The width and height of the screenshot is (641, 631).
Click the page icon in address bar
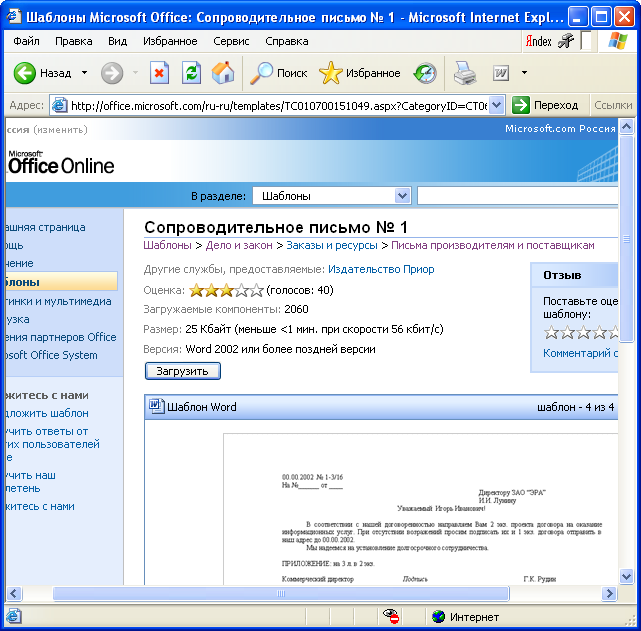[x=59, y=105]
